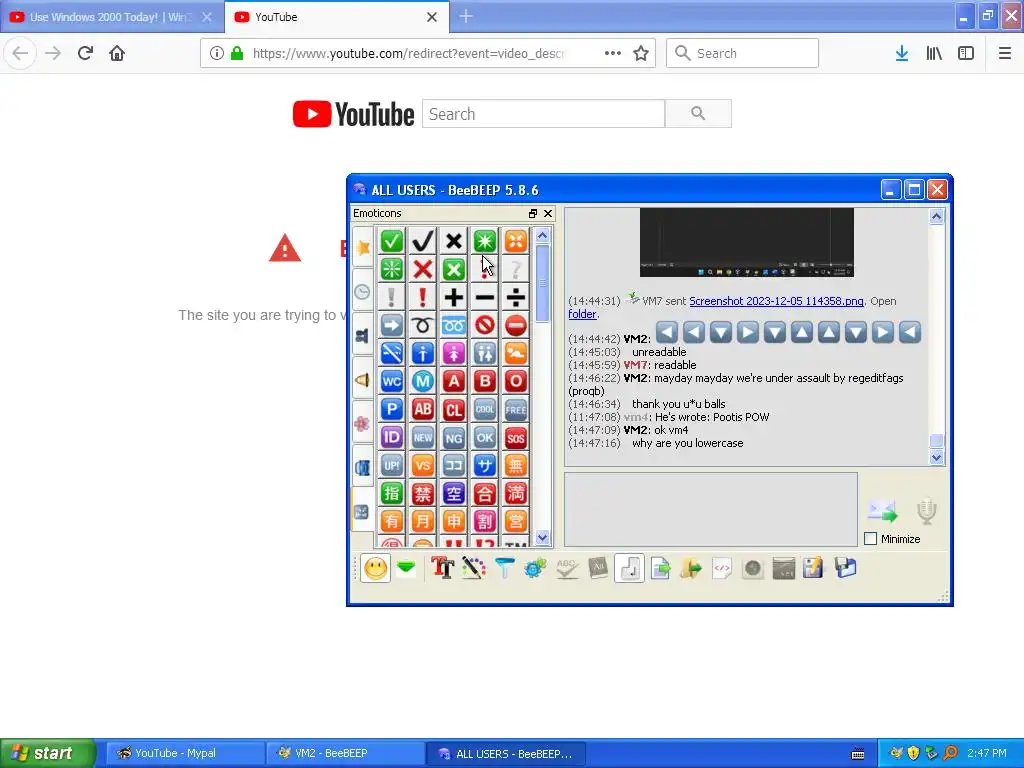Switch to VM2 - BeeBEEP taskbar window
The image size is (1024, 768).
tap(345, 753)
